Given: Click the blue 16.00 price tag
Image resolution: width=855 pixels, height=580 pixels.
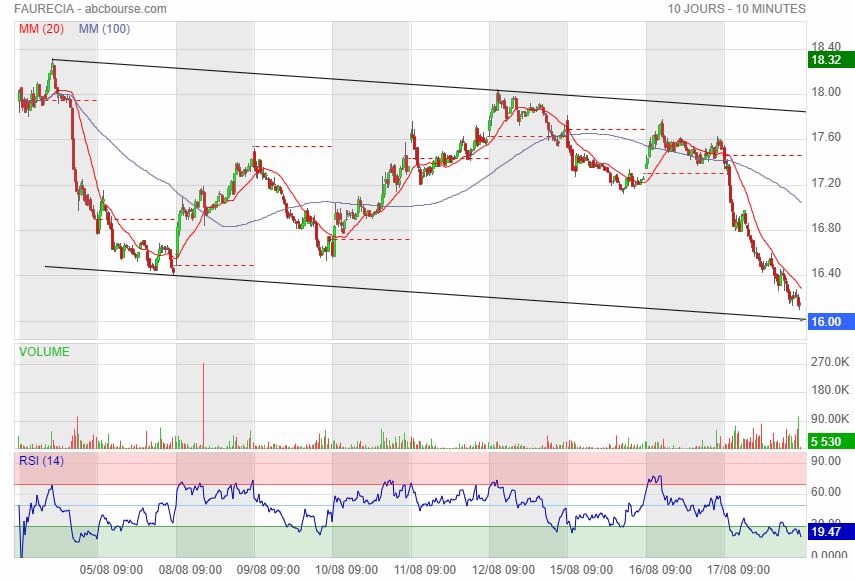Looking at the screenshot, I should click(831, 322).
